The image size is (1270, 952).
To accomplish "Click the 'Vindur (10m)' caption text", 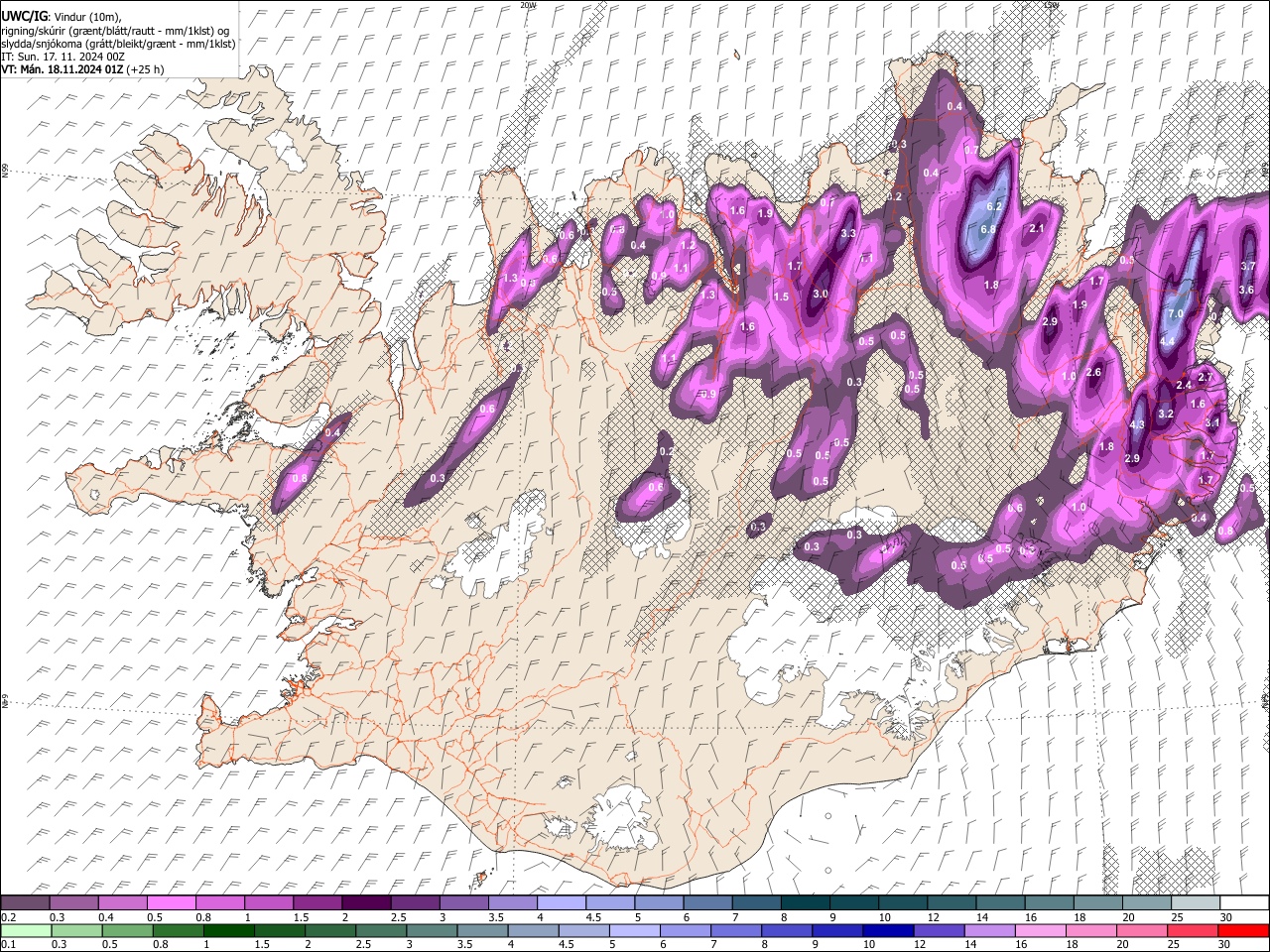I will (x=88, y=16).
